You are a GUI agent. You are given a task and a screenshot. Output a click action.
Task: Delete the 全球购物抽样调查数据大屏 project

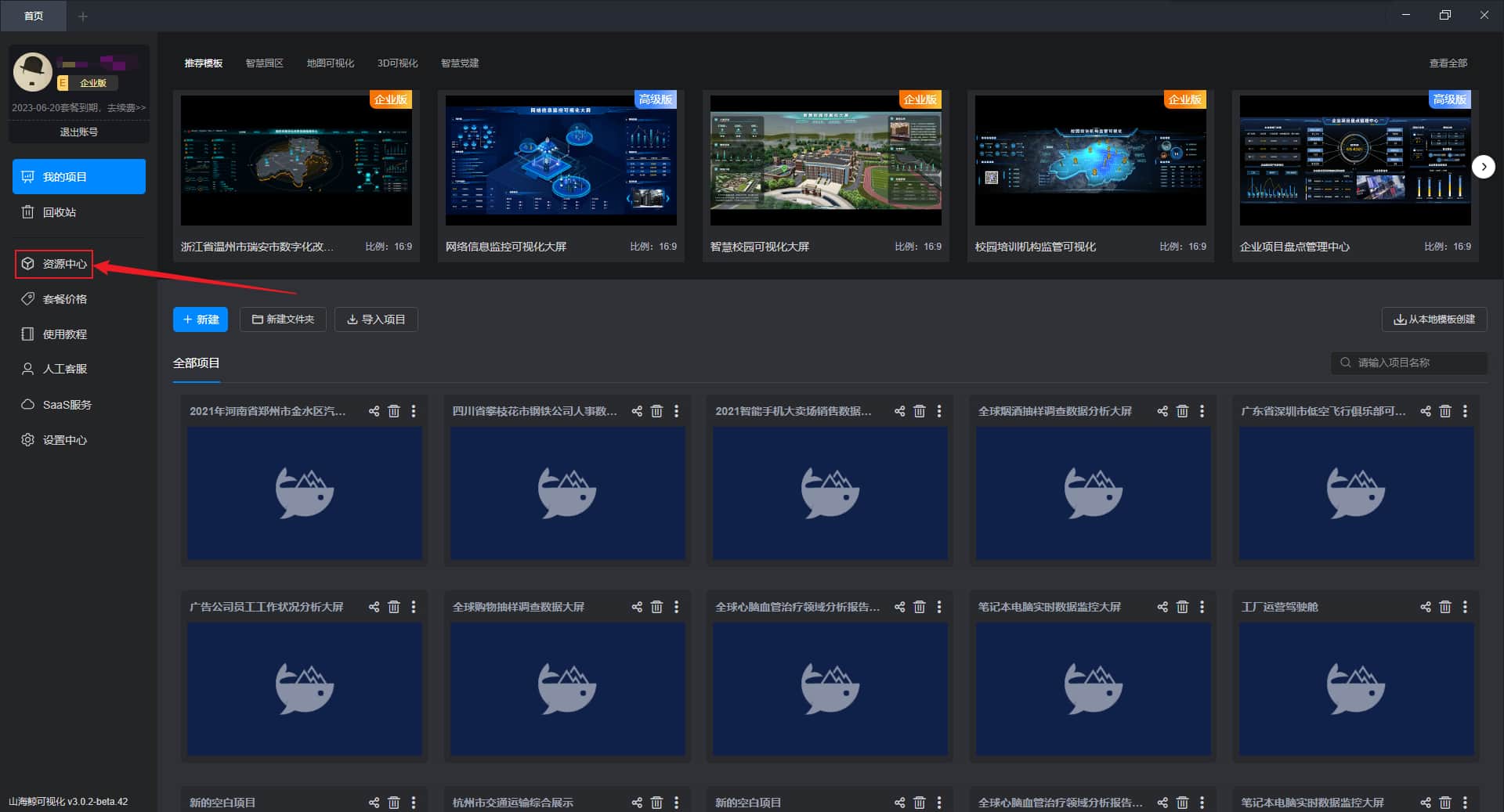coord(657,607)
